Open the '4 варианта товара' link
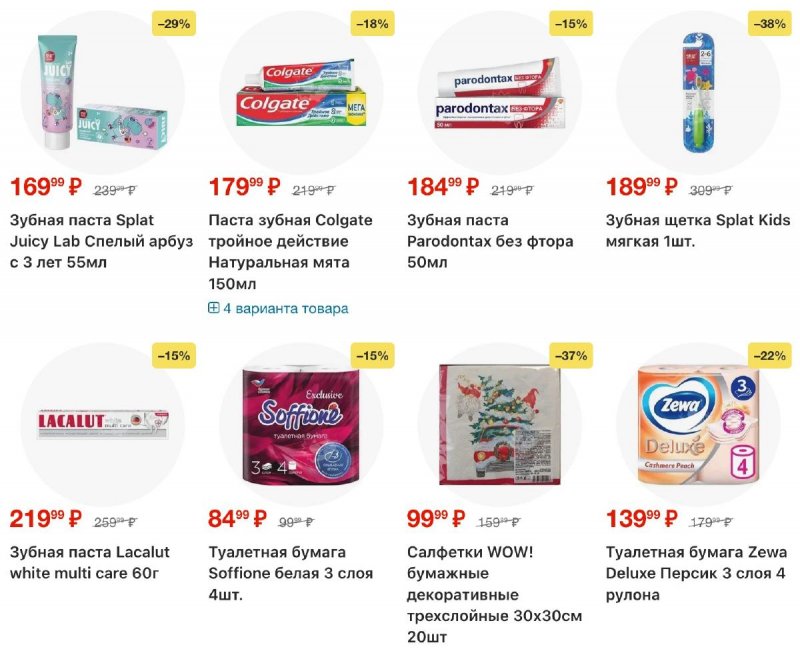Viewport: 800px width, 663px height. 285,308
